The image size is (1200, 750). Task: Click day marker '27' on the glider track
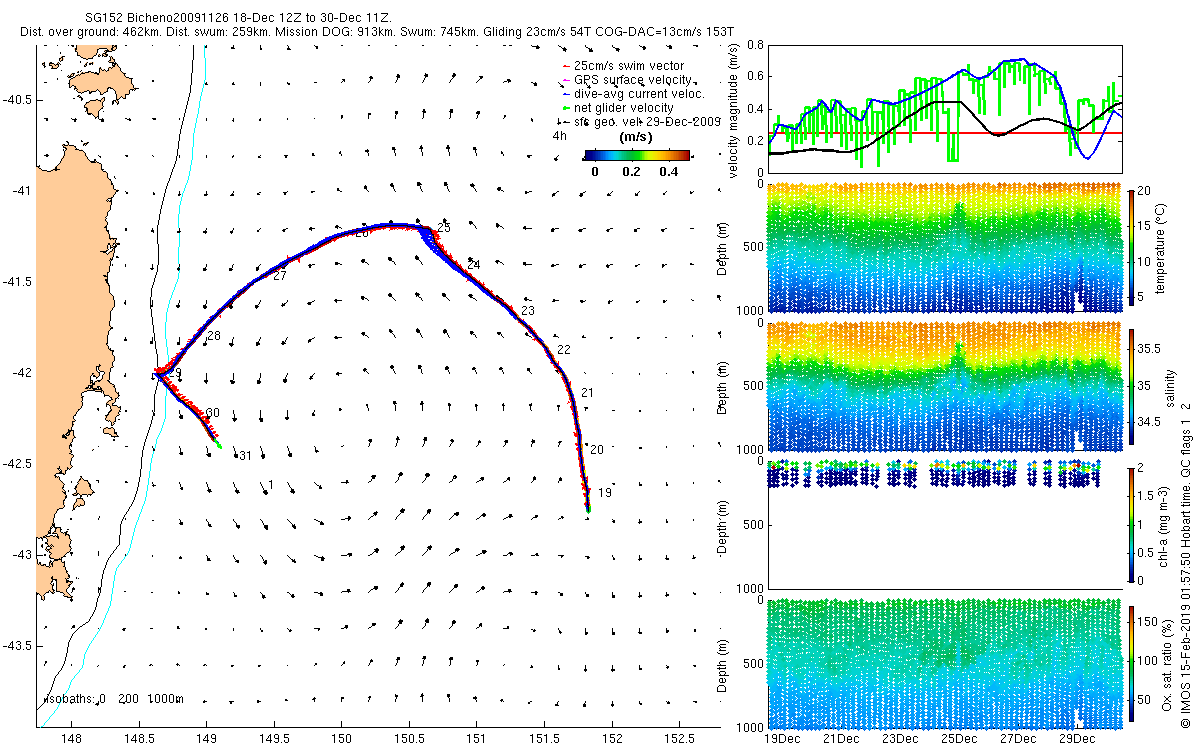point(280,276)
